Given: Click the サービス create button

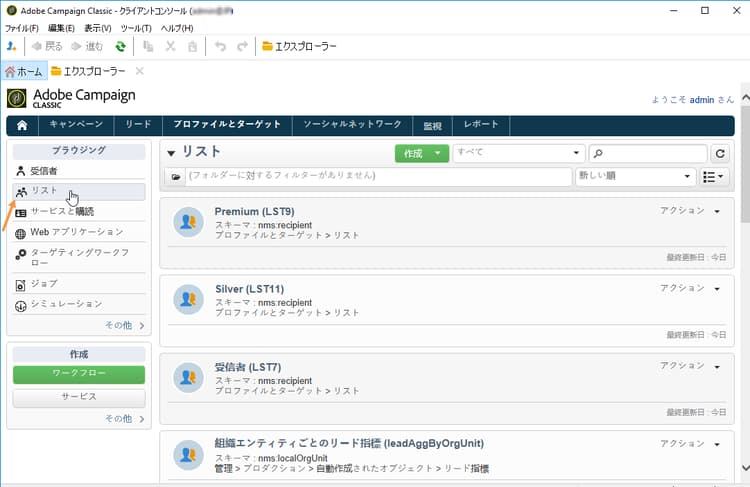Looking at the screenshot, I should pos(79,397).
